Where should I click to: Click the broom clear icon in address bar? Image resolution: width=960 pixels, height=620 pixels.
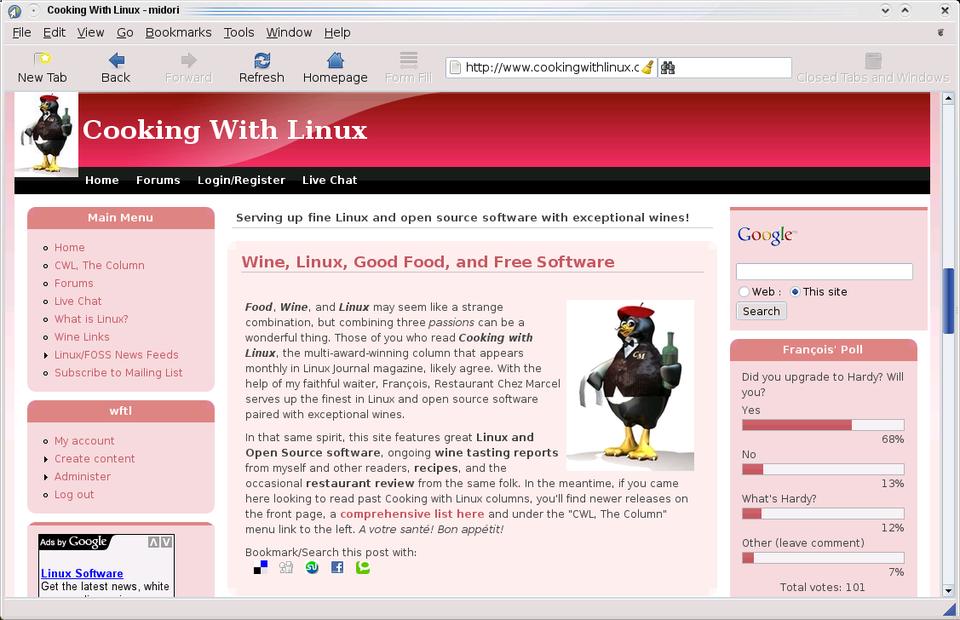coord(647,67)
